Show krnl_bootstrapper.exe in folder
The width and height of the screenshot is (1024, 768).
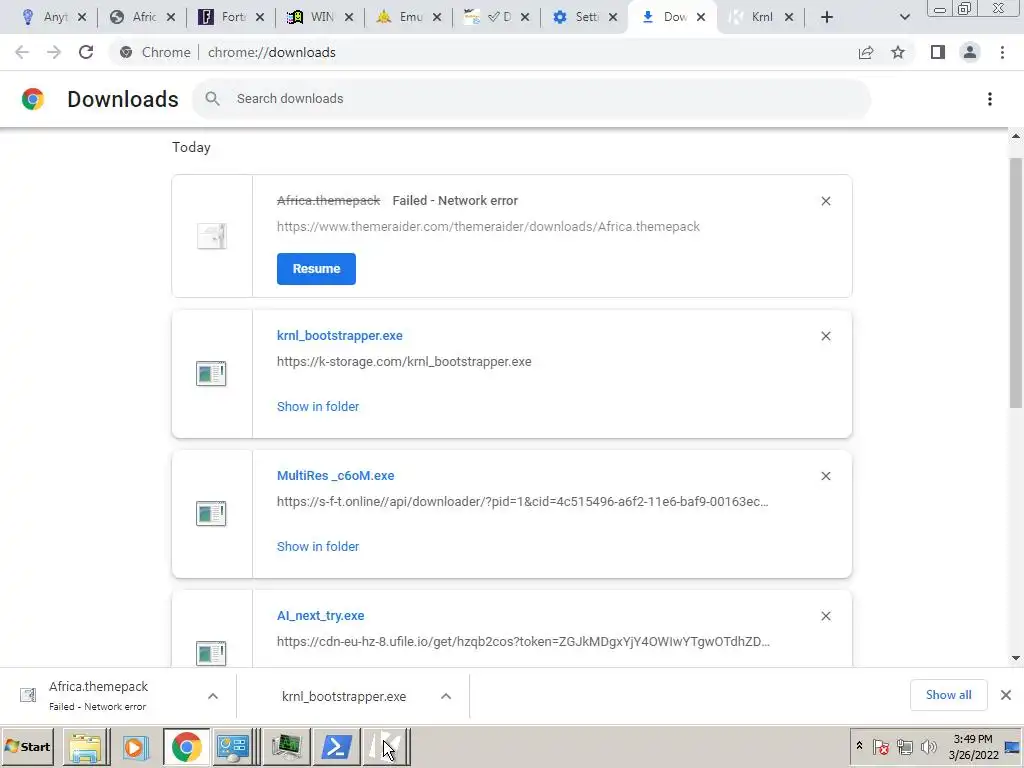tap(318, 406)
